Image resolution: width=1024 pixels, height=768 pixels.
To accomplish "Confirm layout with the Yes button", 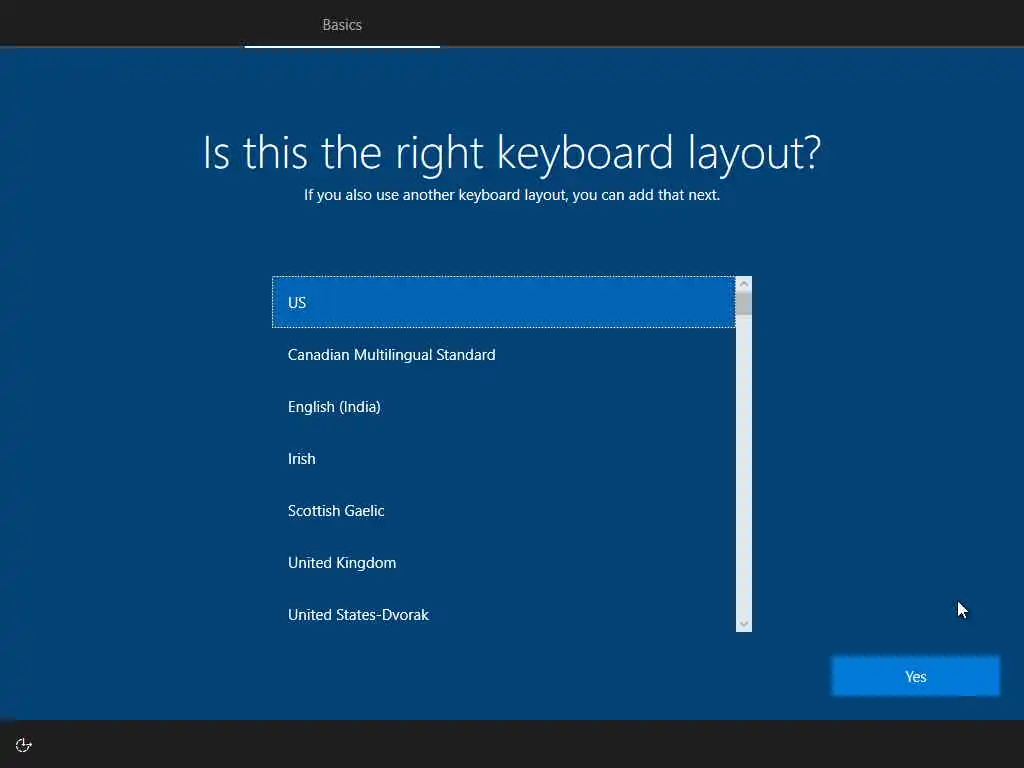I will [x=915, y=677].
